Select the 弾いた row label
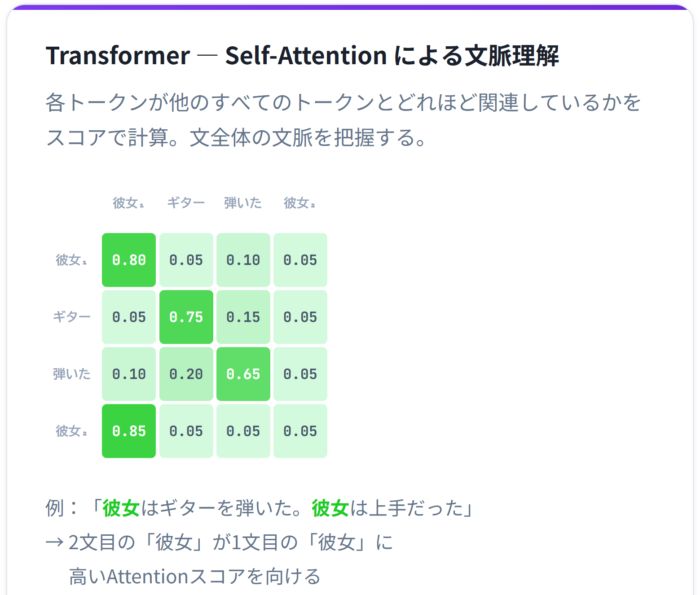Viewport: 700px width, 595px height. [x=72, y=374]
